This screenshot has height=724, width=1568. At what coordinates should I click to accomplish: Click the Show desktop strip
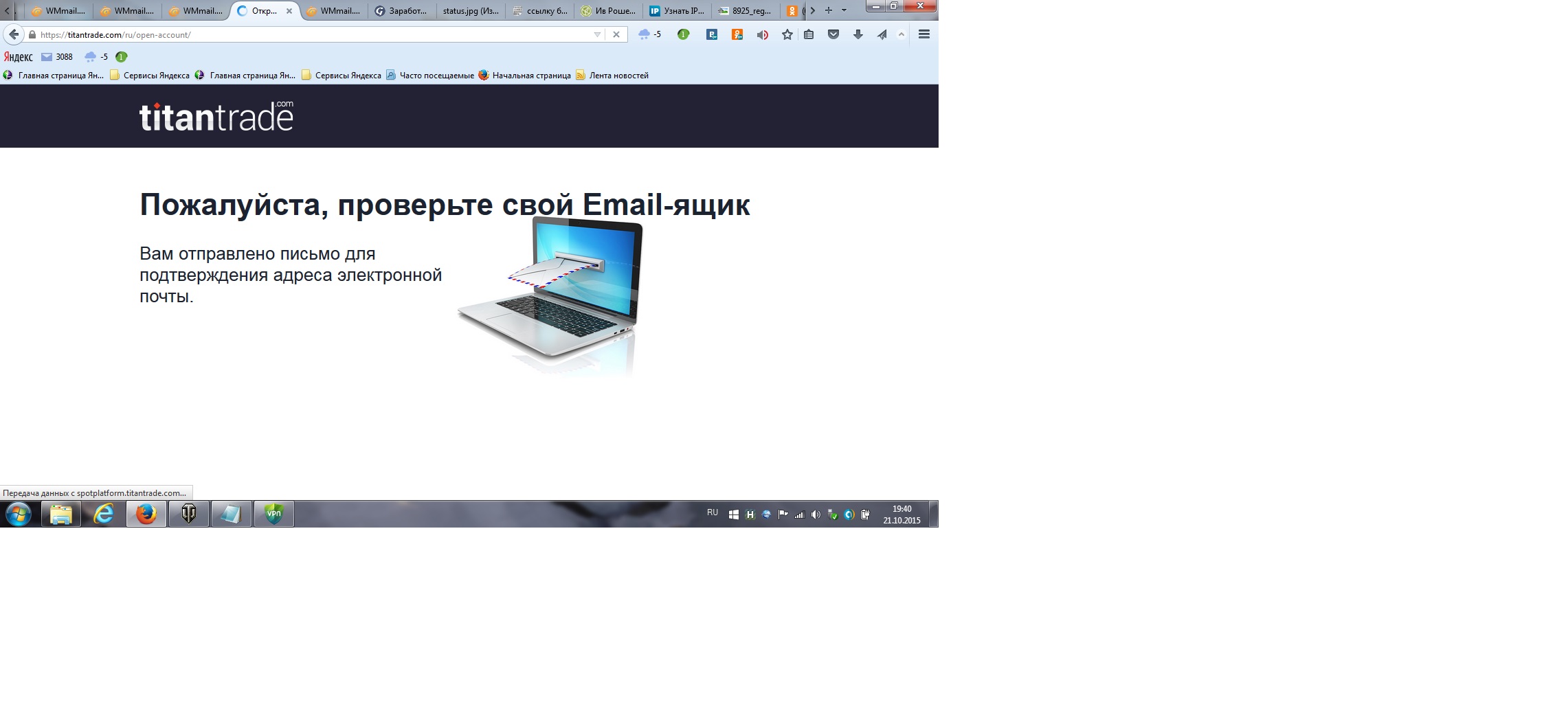click(934, 514)
